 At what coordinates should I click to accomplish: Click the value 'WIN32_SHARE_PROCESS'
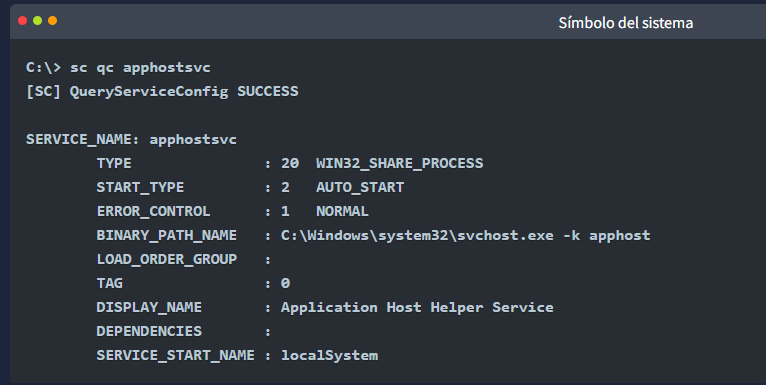(400, 164)
